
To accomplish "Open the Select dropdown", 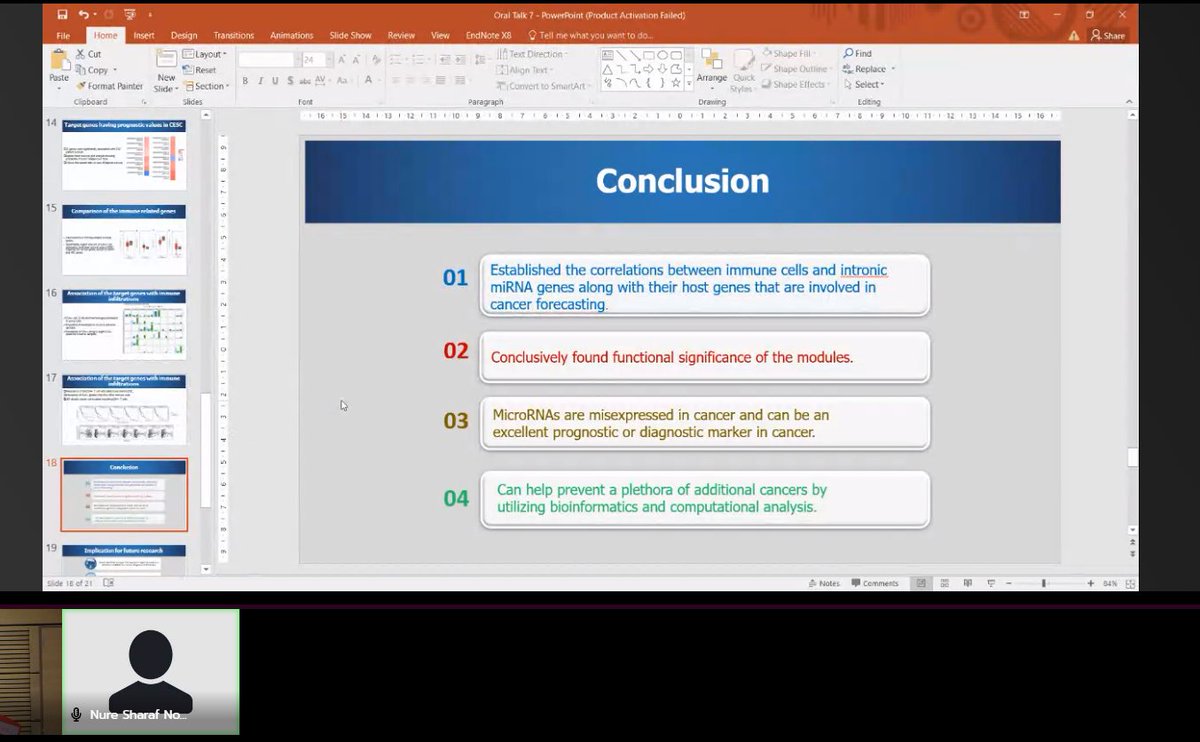I will point(862,85).
